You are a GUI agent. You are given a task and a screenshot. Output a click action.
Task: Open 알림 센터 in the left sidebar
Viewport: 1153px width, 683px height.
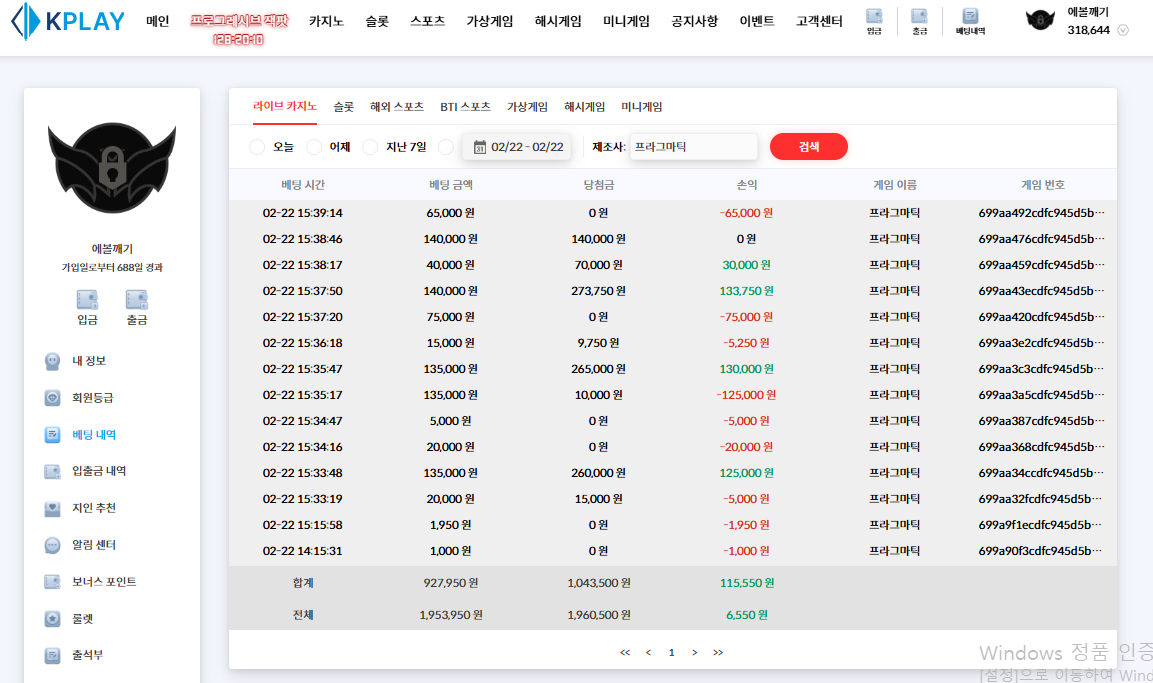coord(93,545)
